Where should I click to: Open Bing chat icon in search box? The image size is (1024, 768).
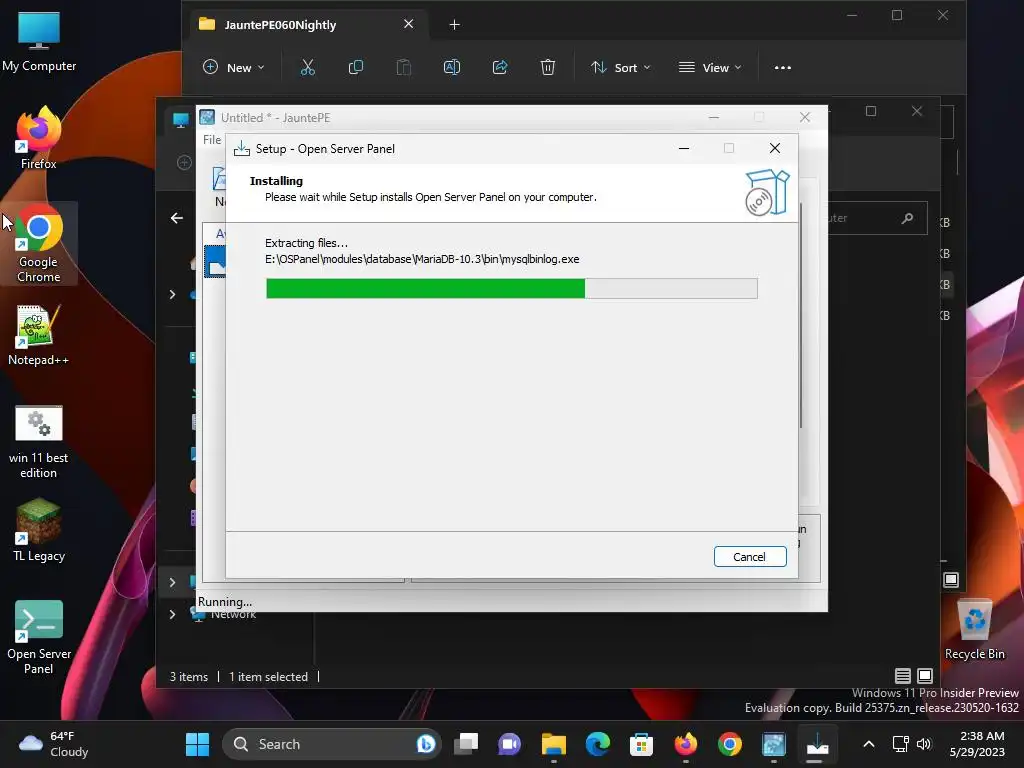(x=426, y=744)
